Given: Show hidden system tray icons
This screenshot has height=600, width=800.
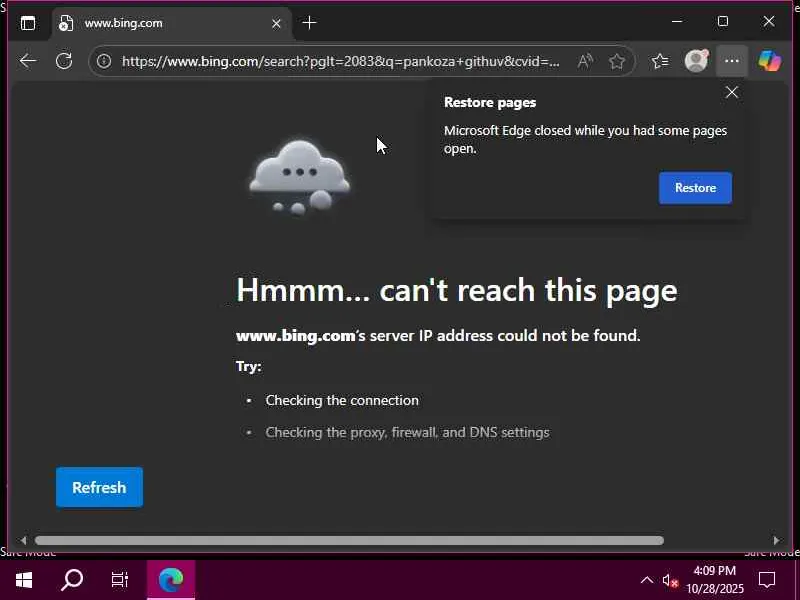Looking at the screenshot, I should point(646,580).
